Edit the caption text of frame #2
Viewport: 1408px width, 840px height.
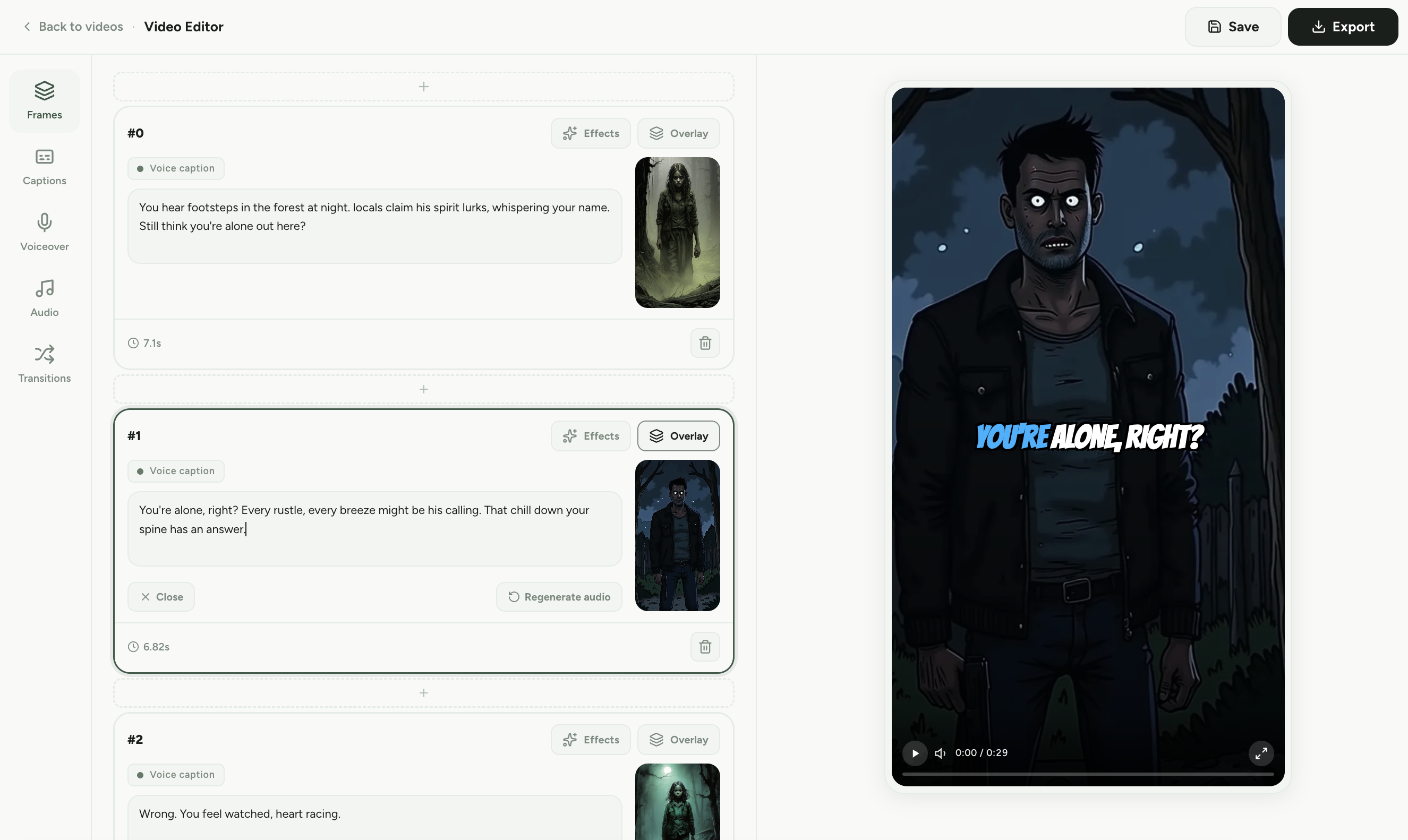(374, 817)
